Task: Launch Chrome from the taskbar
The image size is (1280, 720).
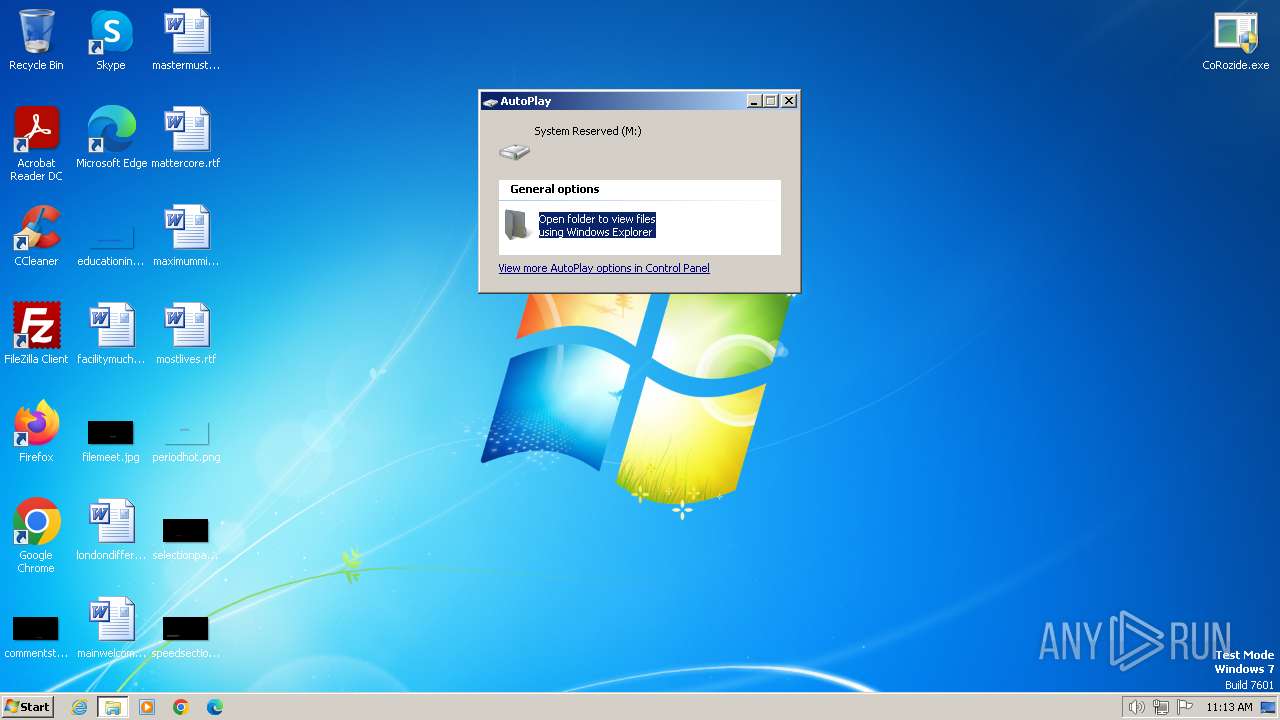Action: click(181, 707)
